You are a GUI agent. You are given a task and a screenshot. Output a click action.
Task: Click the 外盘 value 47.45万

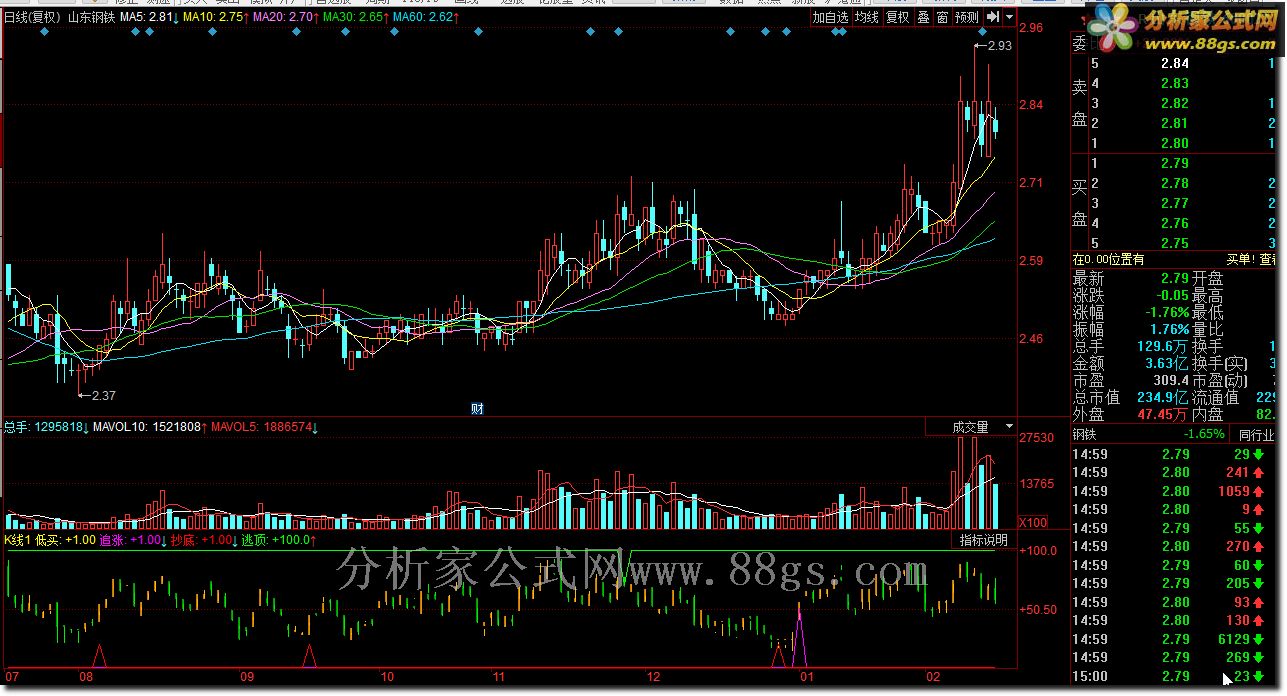1164,415
